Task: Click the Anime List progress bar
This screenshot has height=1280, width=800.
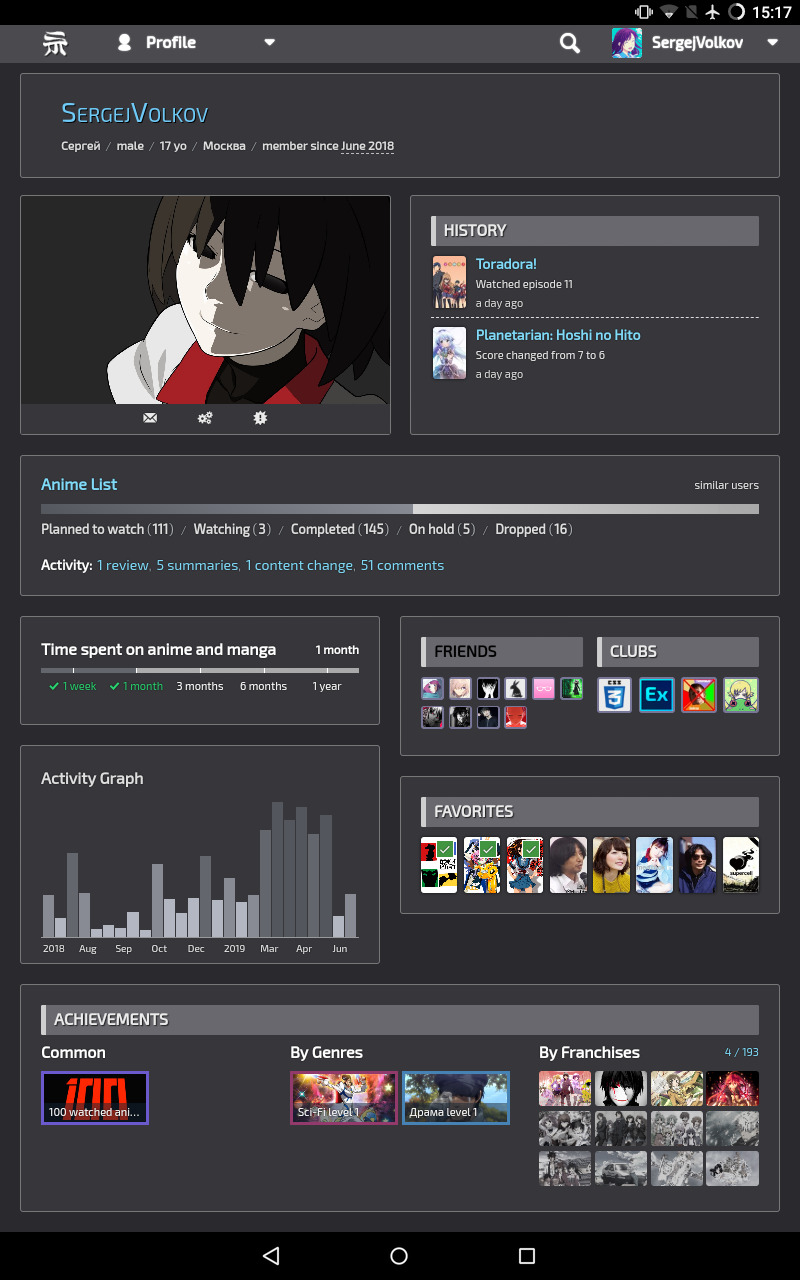Action: [400, 509]
